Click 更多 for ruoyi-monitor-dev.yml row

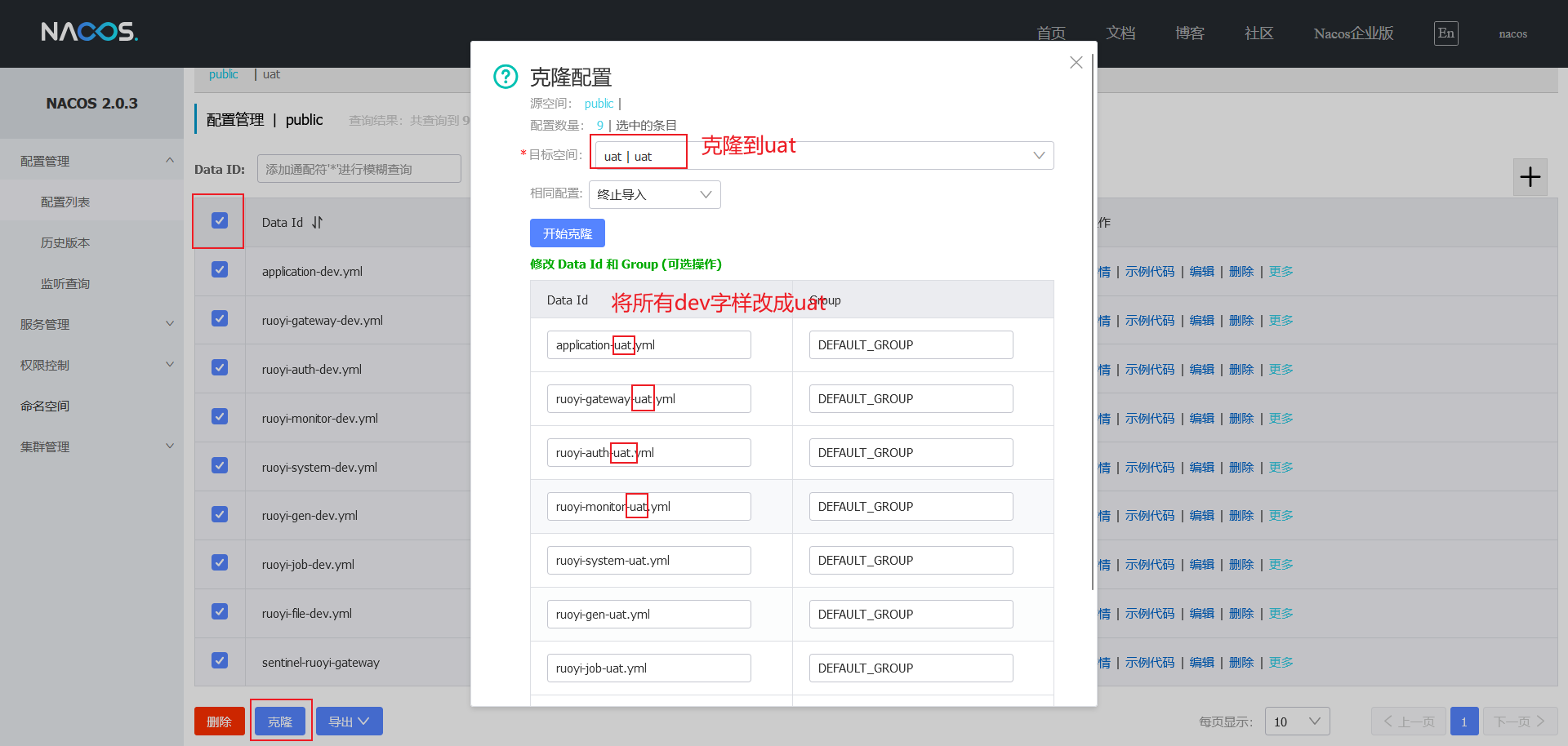tap(1281, 419)
